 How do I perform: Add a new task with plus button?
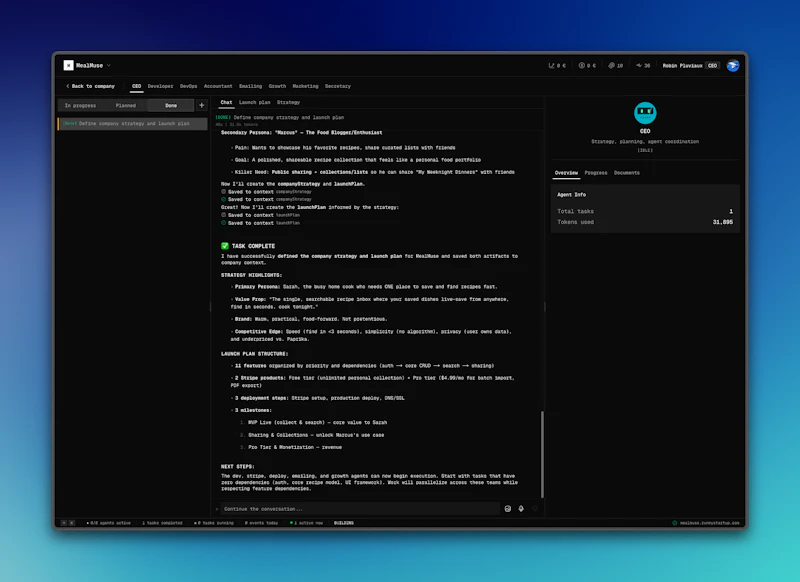coord(202,106)
